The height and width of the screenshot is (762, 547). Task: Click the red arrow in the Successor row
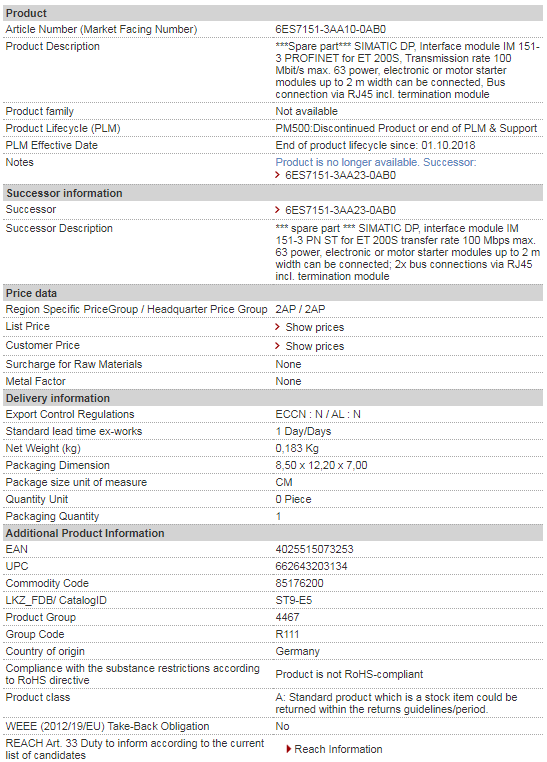click(x=277, y=210)
